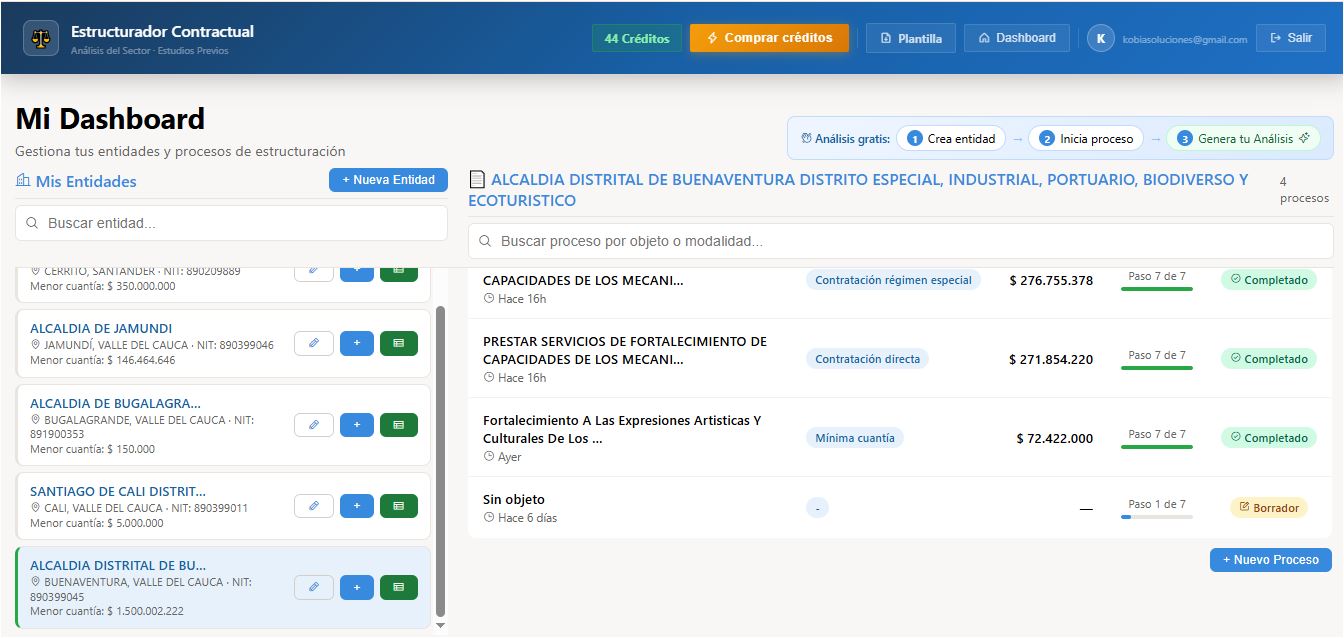Click the document icon beside entity title
This screenshot has width=1344, height=638.
tap(477, 180)
